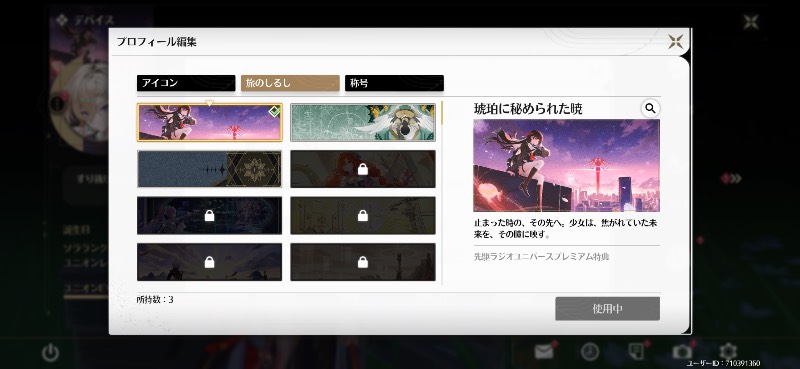800x369 pixels.
Task: Click the locked dark brown bottom banner
Action: (x=363, y=262)
